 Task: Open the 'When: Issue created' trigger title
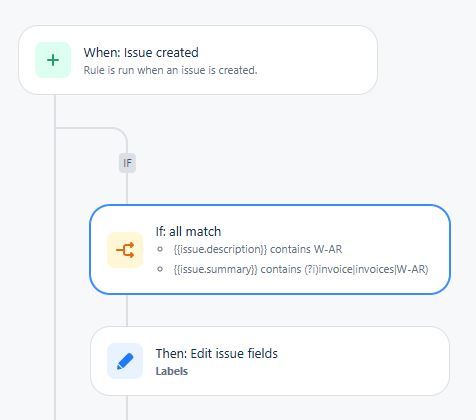click(141, 53)
